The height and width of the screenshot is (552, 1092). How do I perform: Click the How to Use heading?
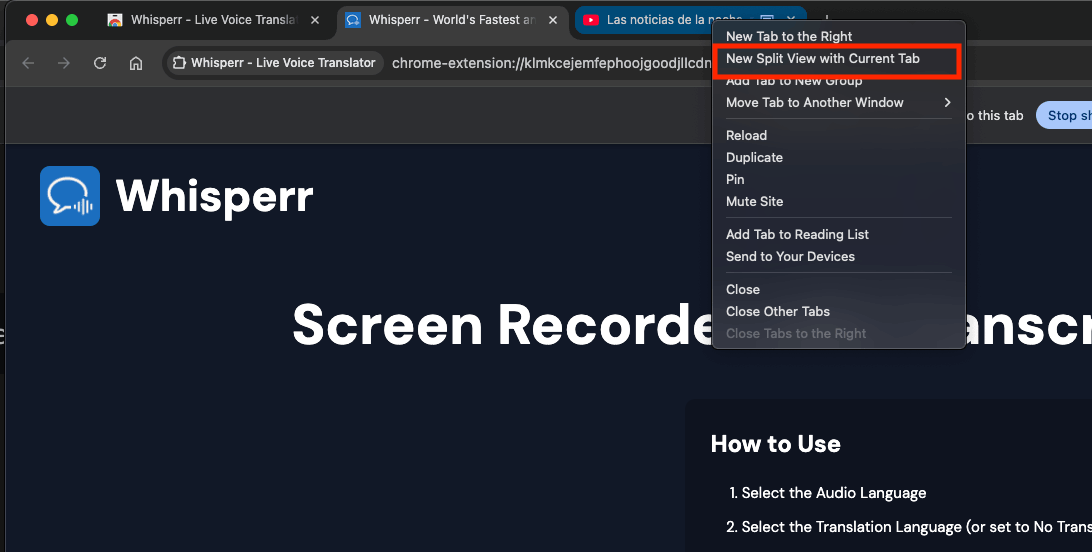776,444
